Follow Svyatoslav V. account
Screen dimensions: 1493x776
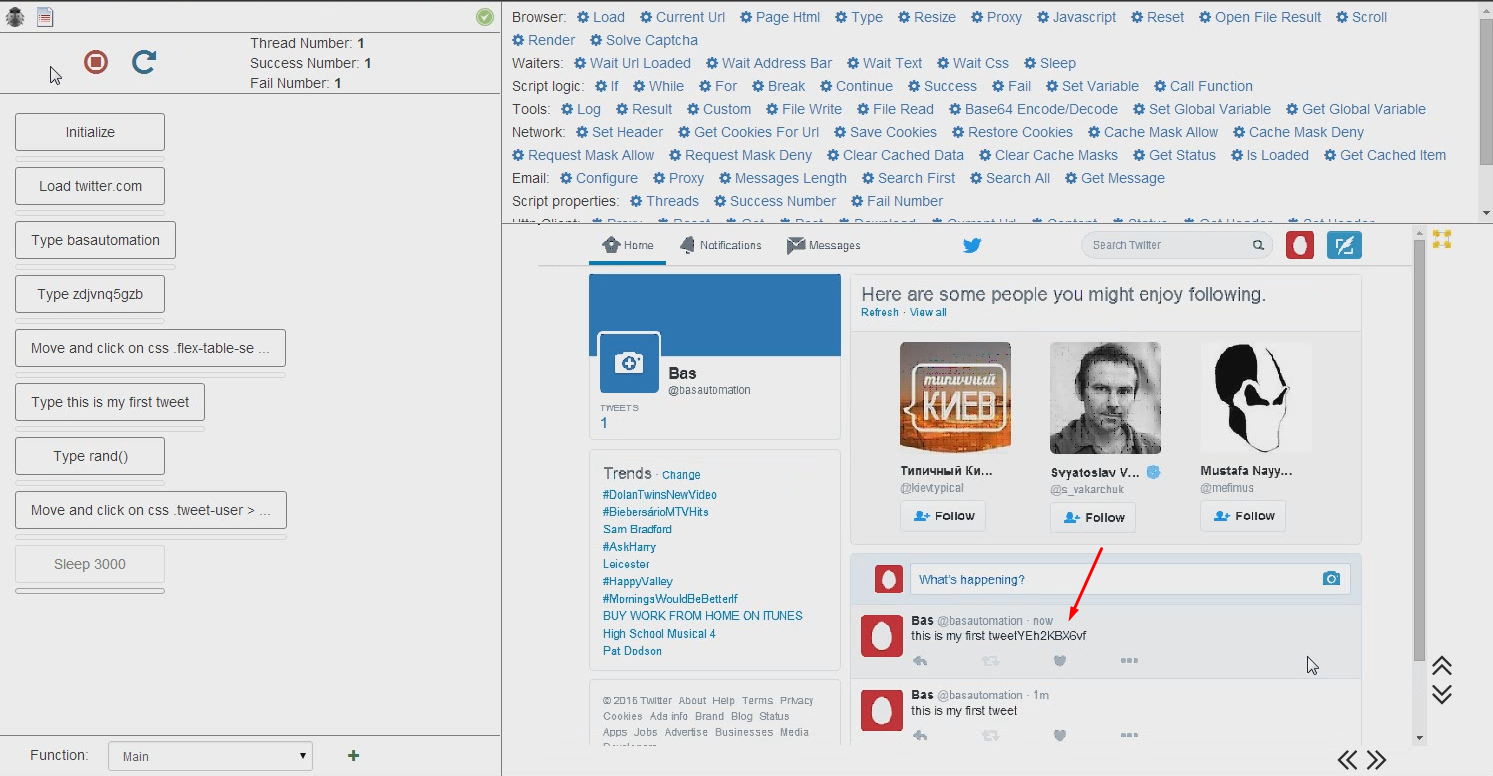click(1093, 517)
